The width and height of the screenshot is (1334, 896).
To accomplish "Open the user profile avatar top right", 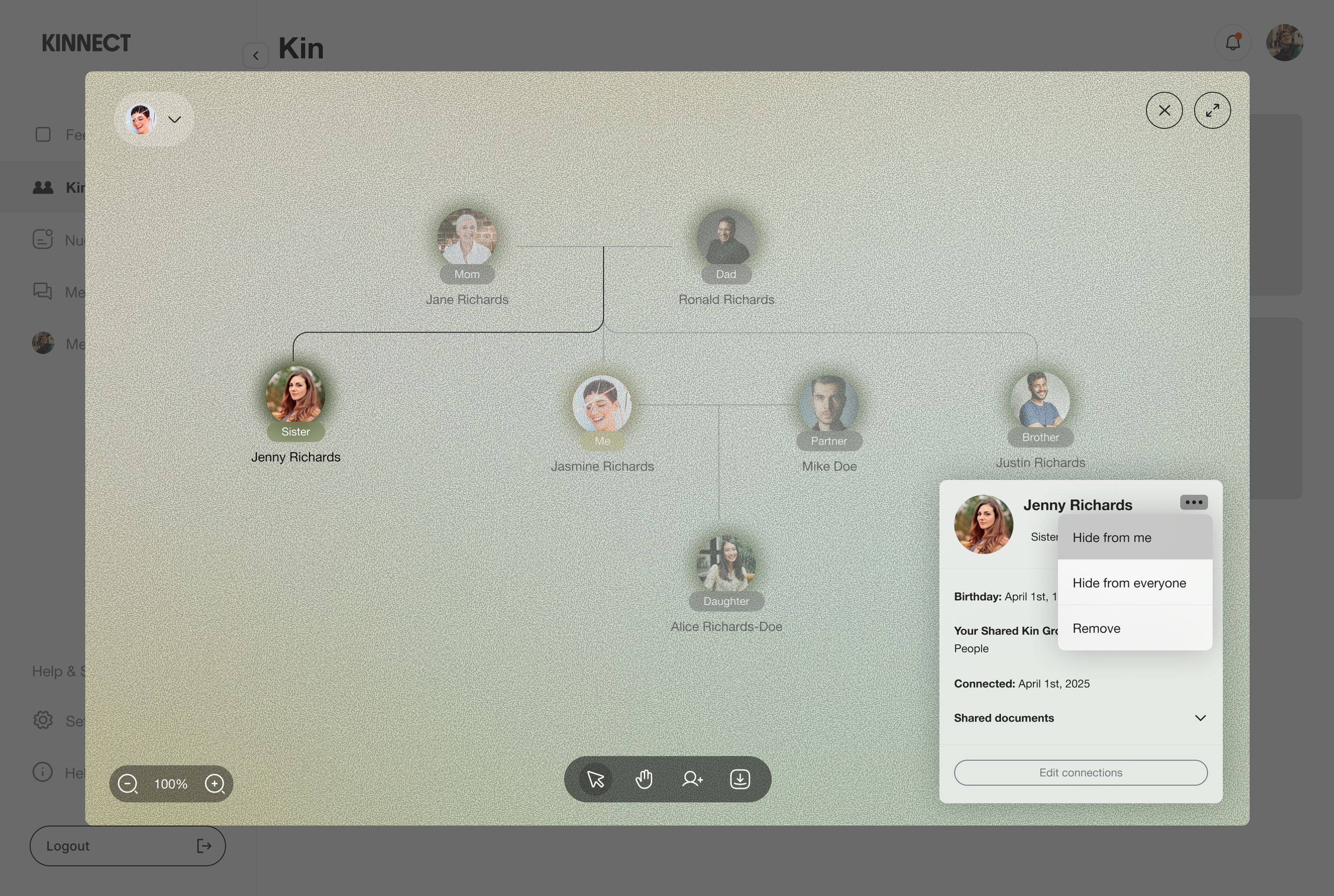I will point(1284,43).
